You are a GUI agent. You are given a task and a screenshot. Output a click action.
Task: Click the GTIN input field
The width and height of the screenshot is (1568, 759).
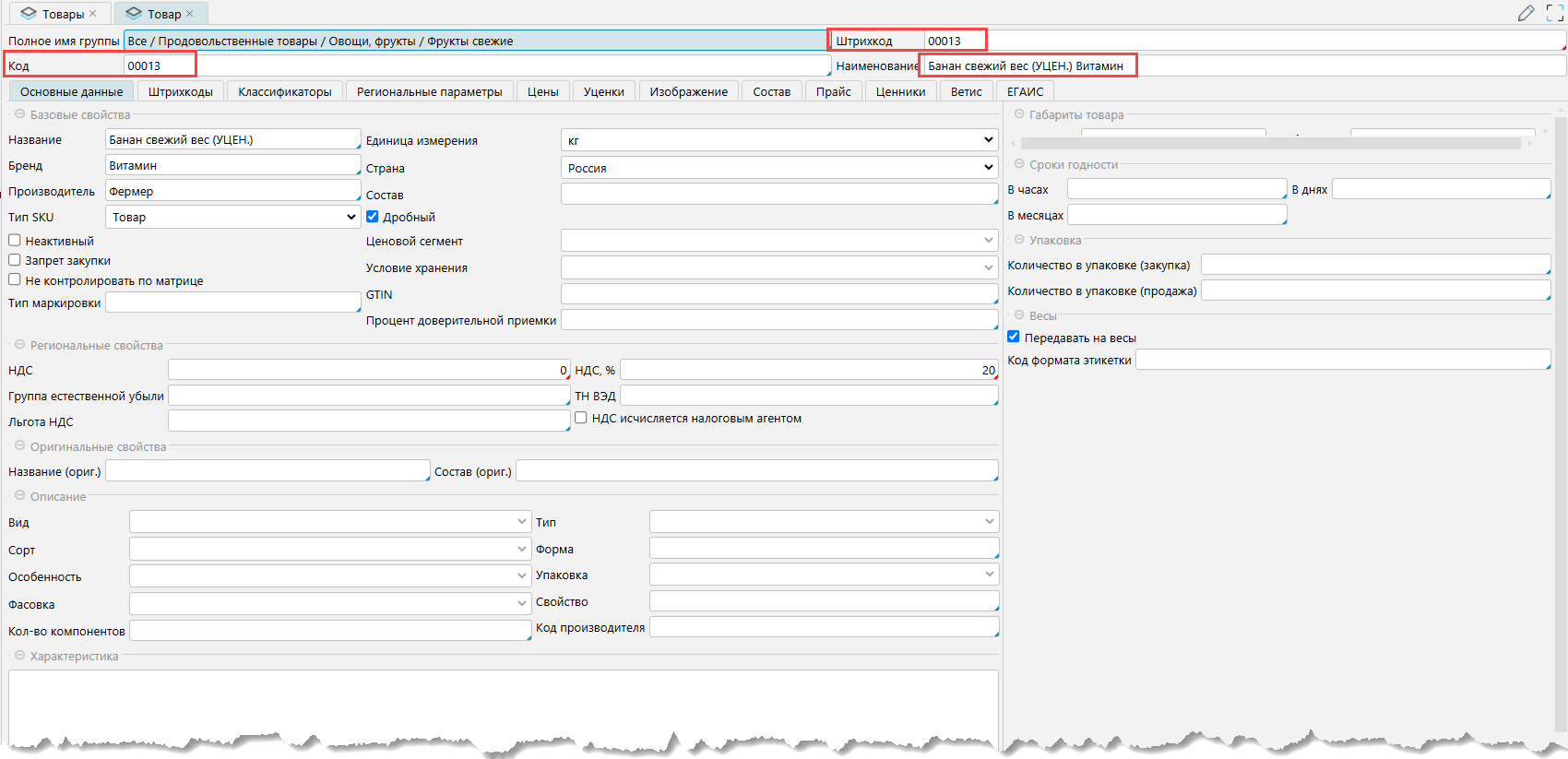click(778, 294)
